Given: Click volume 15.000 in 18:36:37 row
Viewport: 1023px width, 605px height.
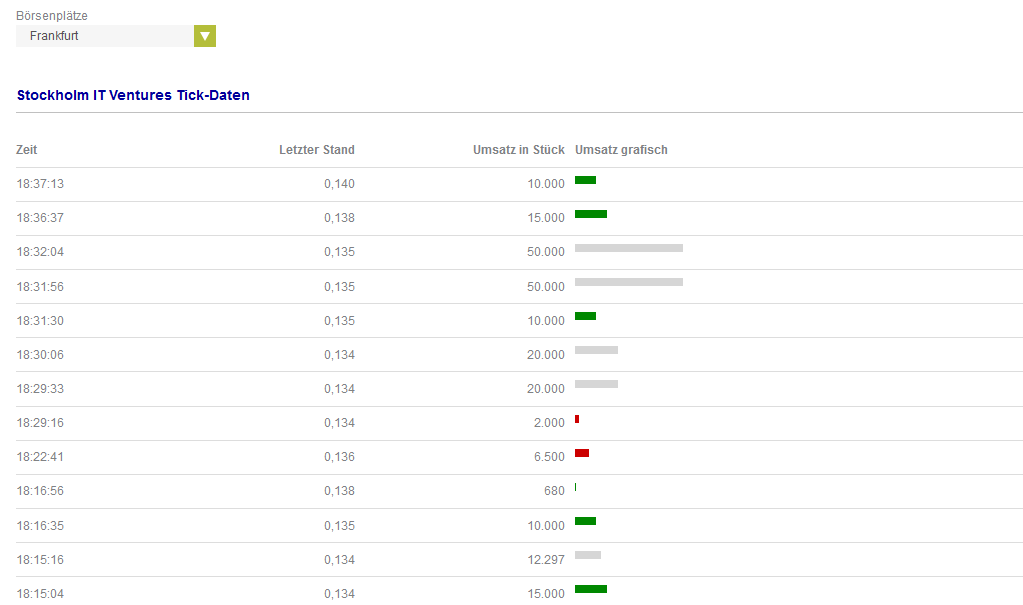Looking at the screenshot, I should click(x=546, y=218).
